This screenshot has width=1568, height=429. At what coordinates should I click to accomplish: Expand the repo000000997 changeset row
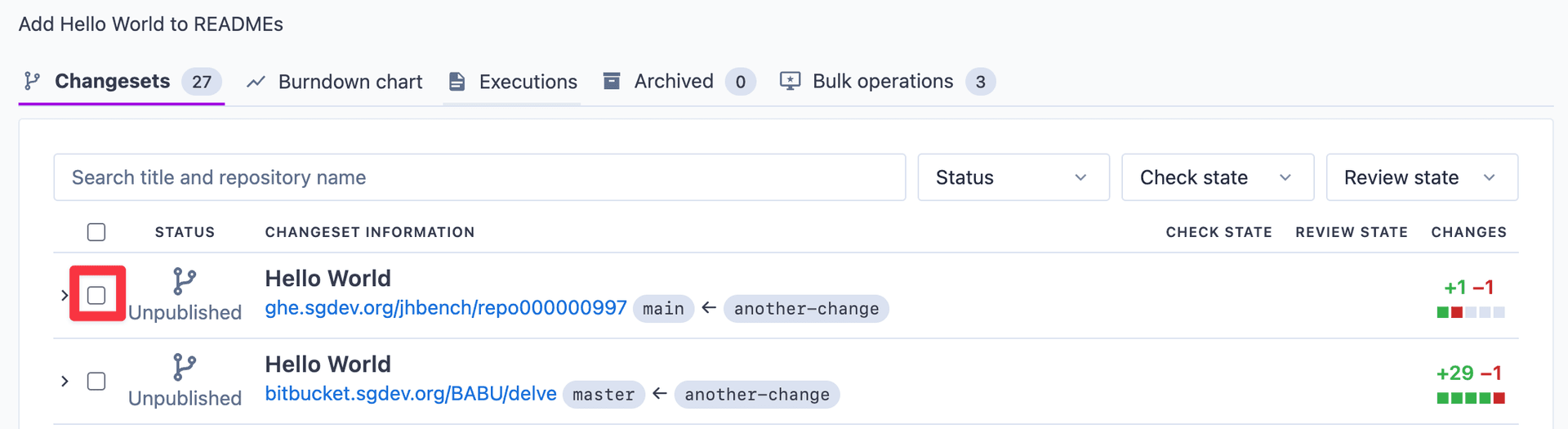pyautogui.click(x=65, y=295)
